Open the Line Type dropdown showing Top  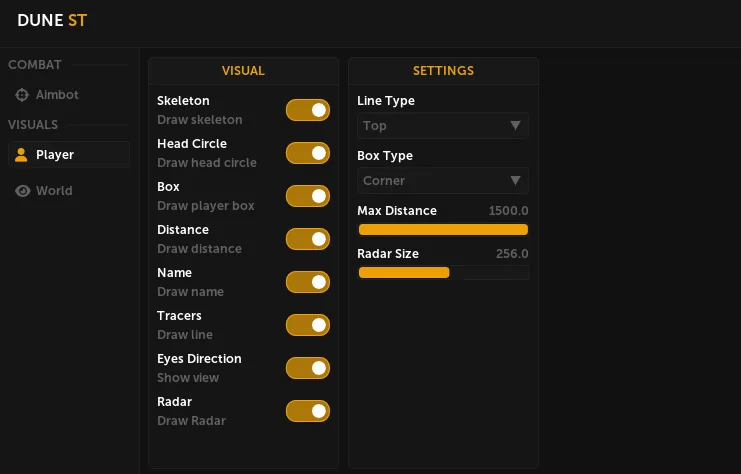(x=442, y=126)
